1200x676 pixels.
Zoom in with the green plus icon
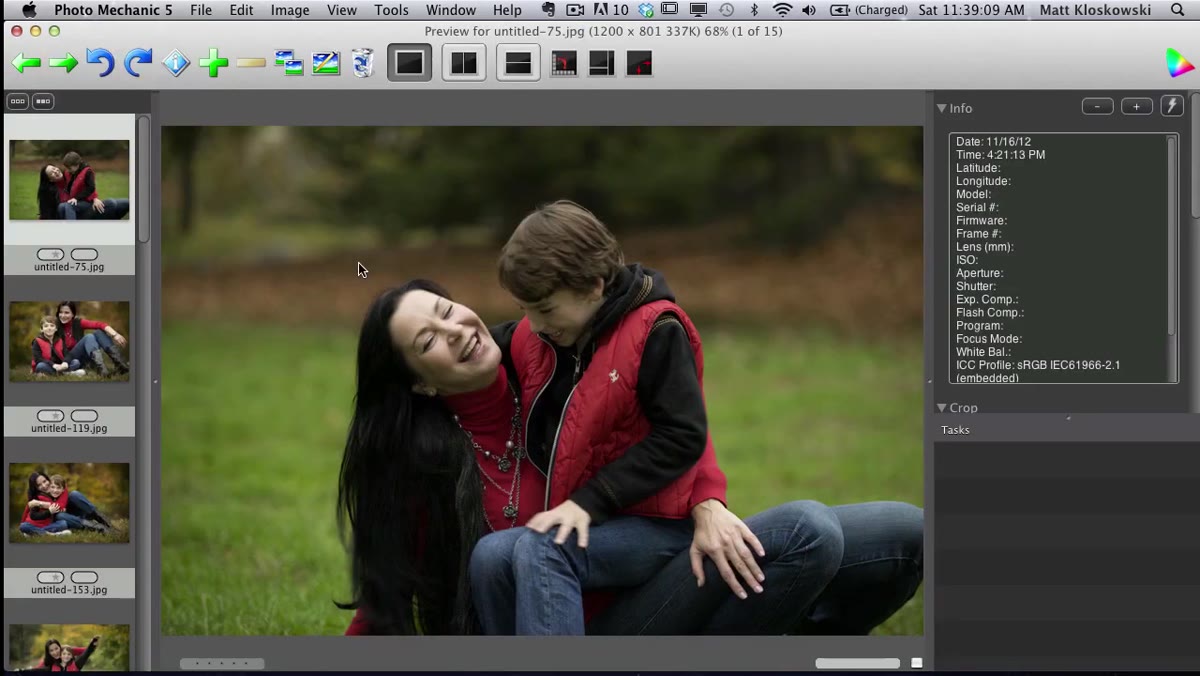[x=213, y=64]
